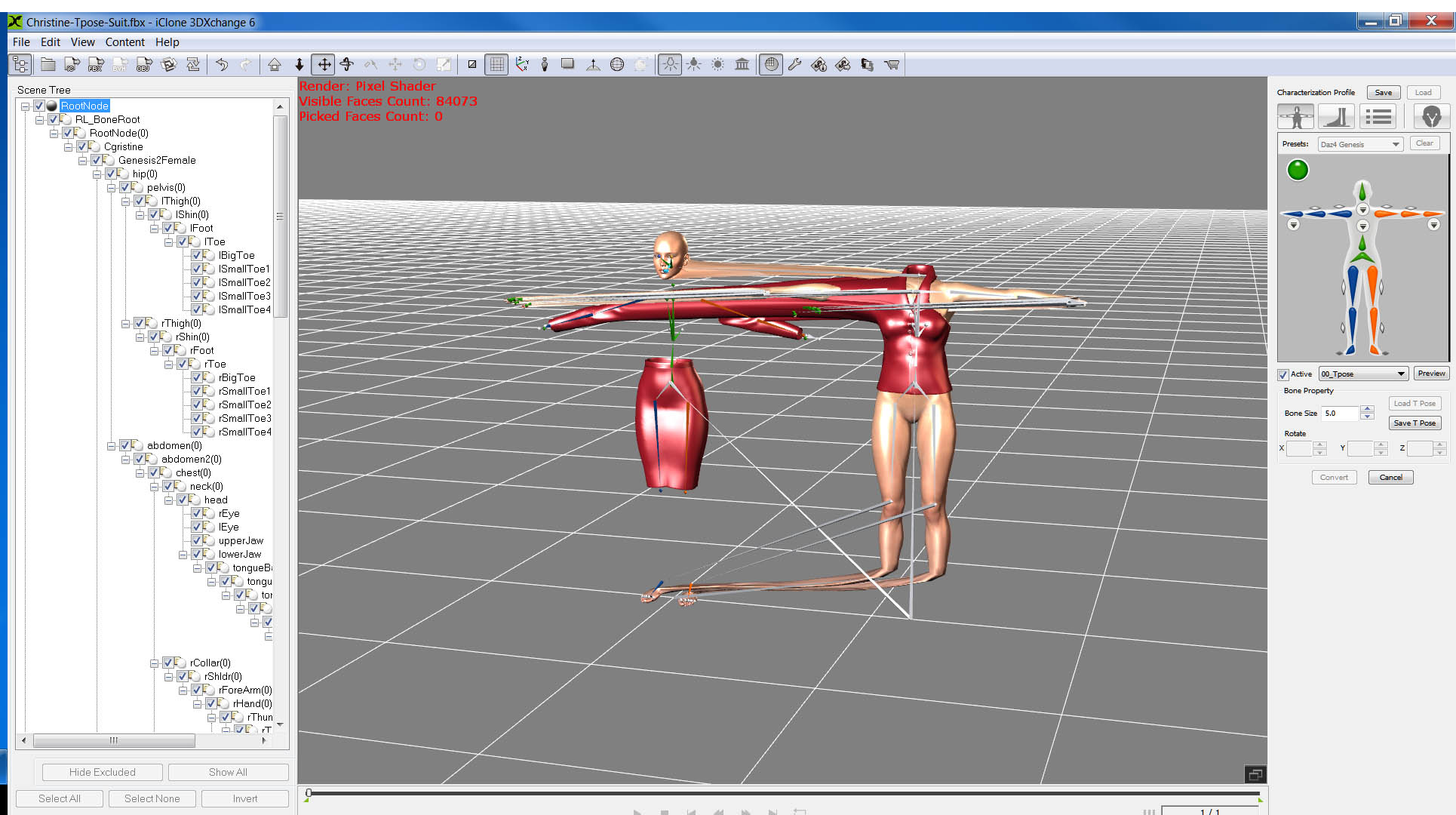This screenshot has width=1456, height=815.
Task: Toggle checkbox for rSmallToe4
Action: pyautogui.click(x=197, y=432)
